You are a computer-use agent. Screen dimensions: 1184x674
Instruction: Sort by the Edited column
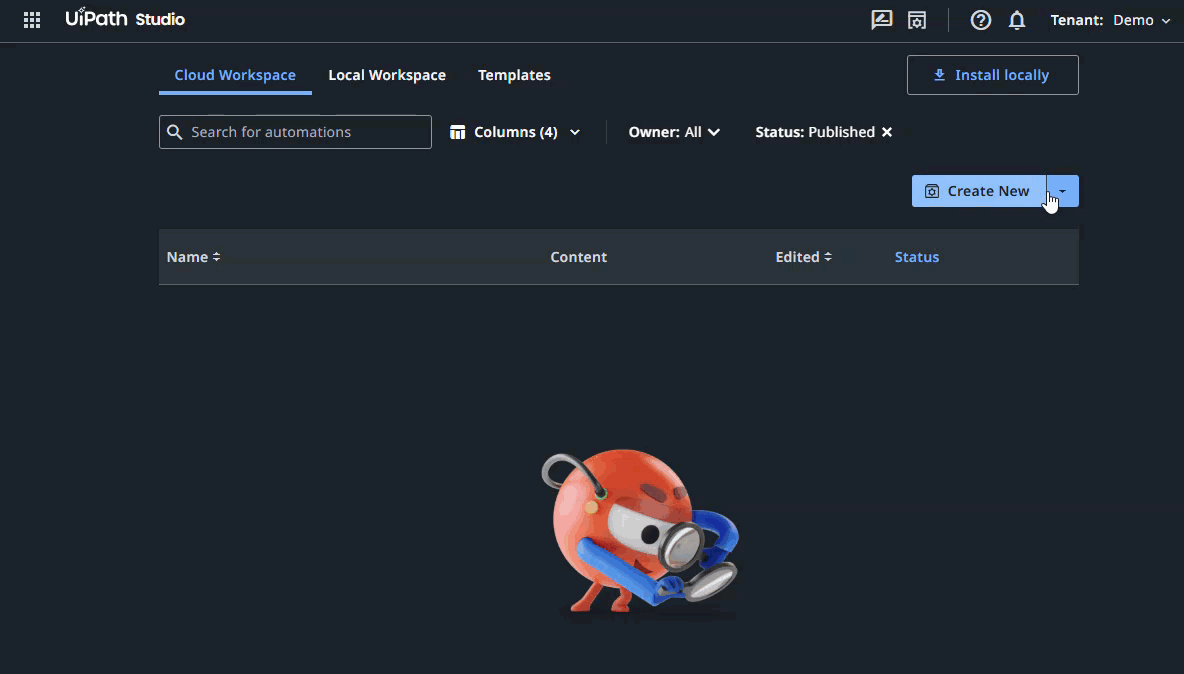coord(803,257)
